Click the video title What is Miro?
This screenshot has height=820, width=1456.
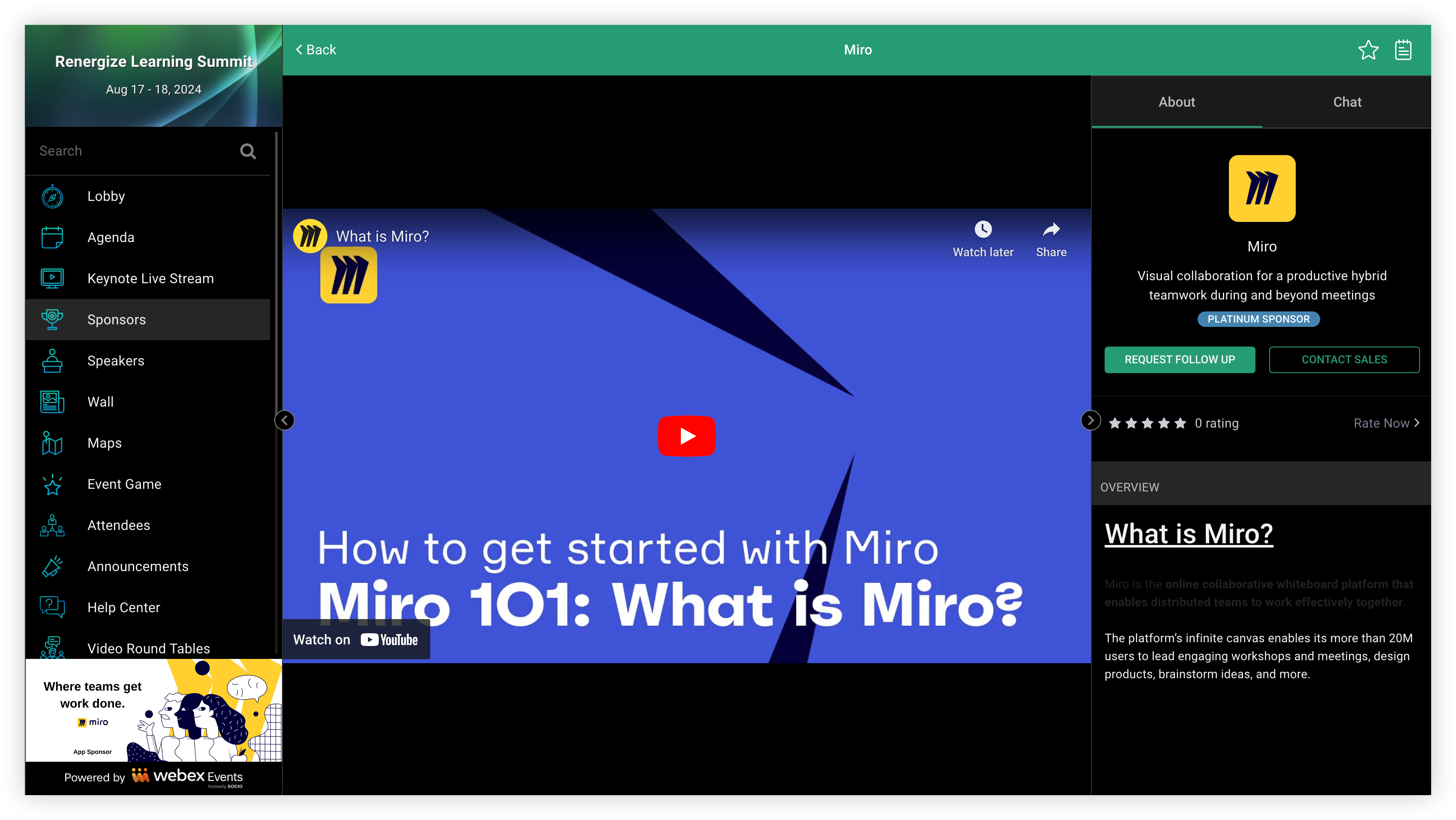pos(382,236)
